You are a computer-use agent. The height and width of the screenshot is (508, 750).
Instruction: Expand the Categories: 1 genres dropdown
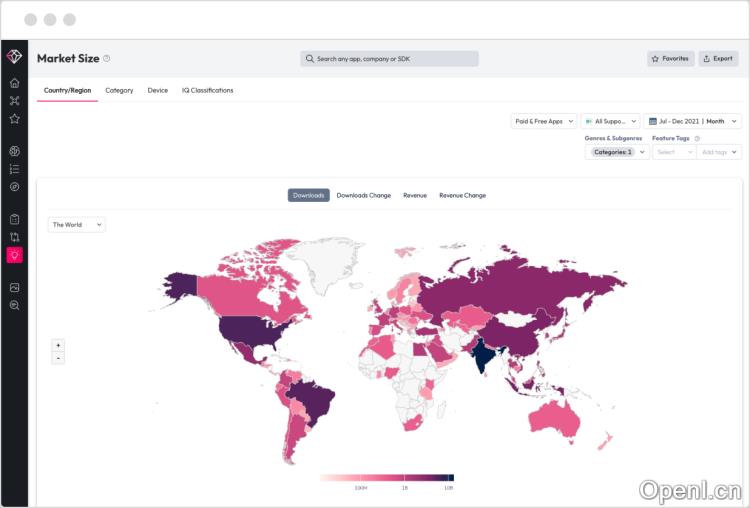coord(617,152)
